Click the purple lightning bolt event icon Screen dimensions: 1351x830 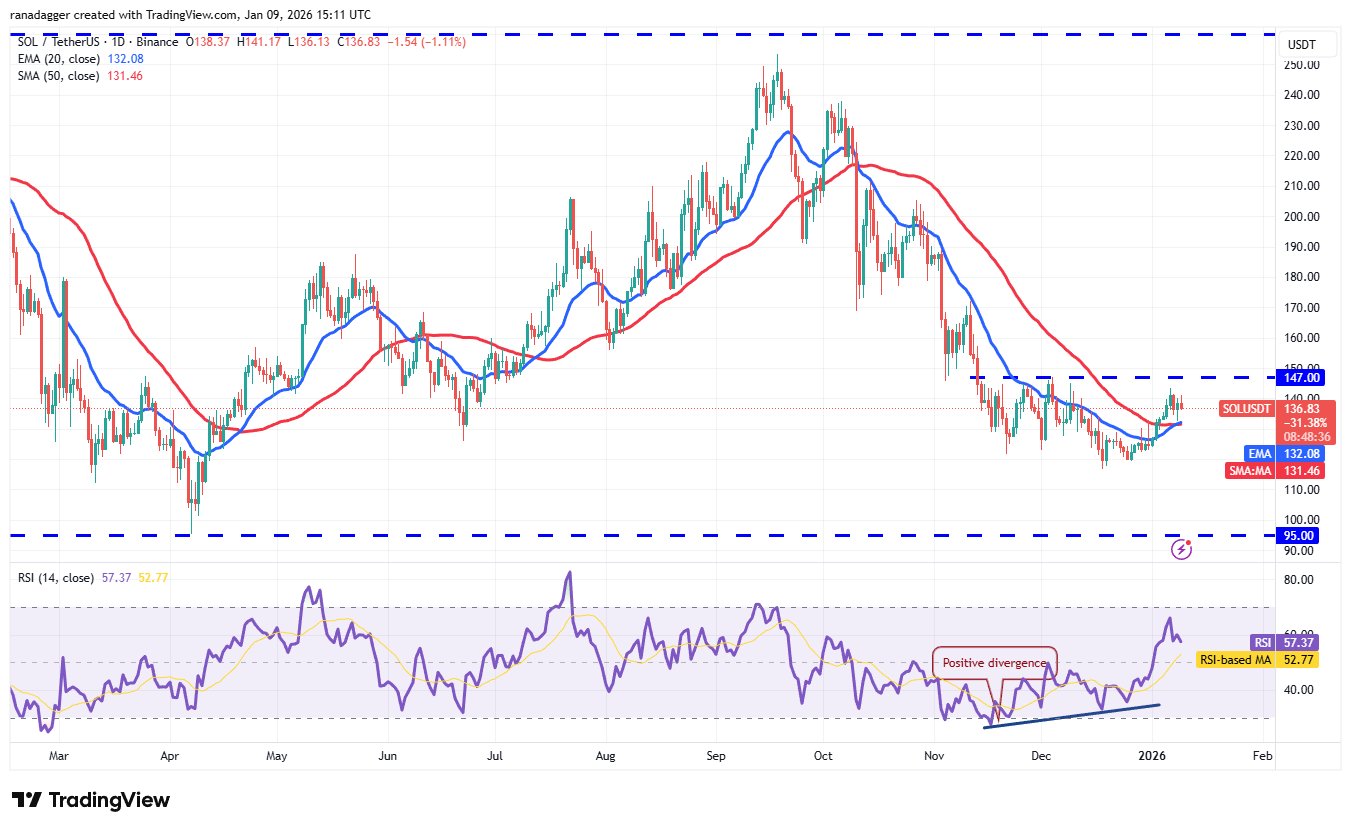click(1182, 548)
